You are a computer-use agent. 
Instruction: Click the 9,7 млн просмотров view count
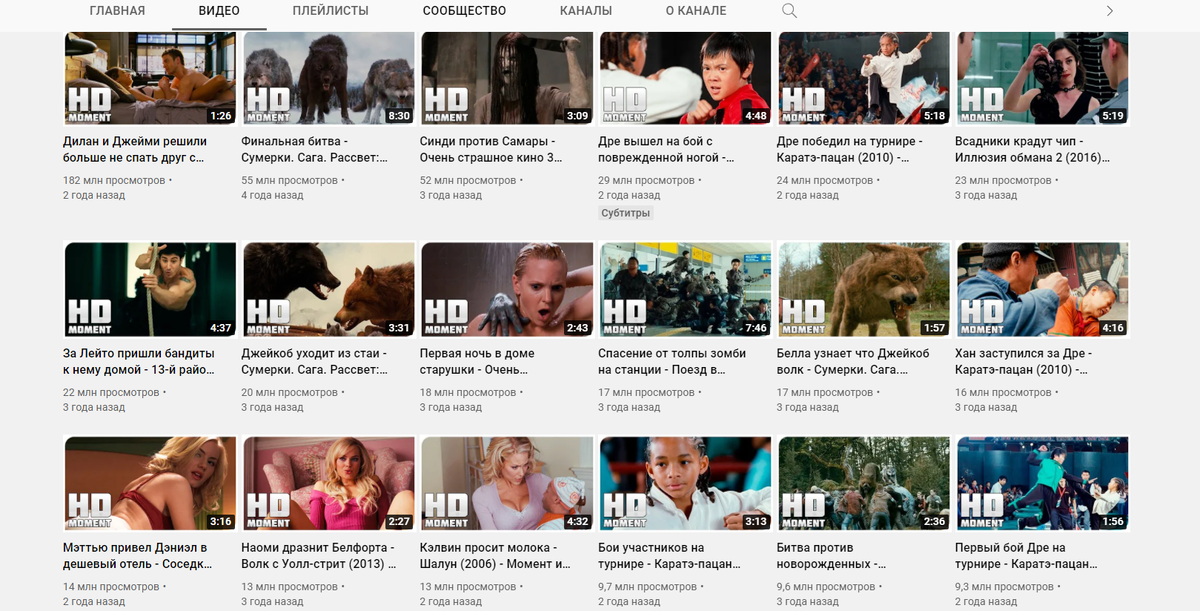[x=648, y=586]
